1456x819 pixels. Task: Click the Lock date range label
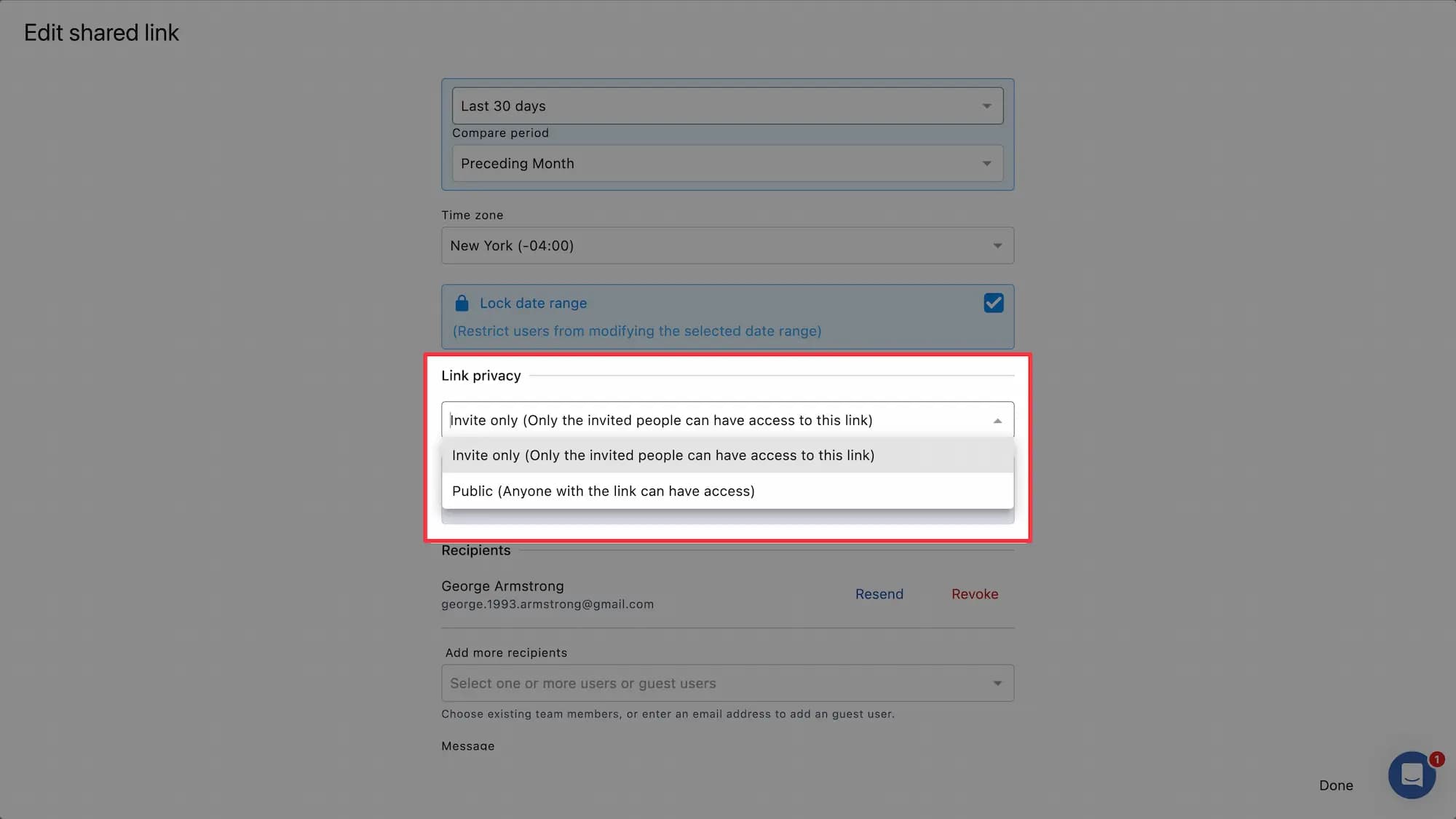click(x=533, y=303)
